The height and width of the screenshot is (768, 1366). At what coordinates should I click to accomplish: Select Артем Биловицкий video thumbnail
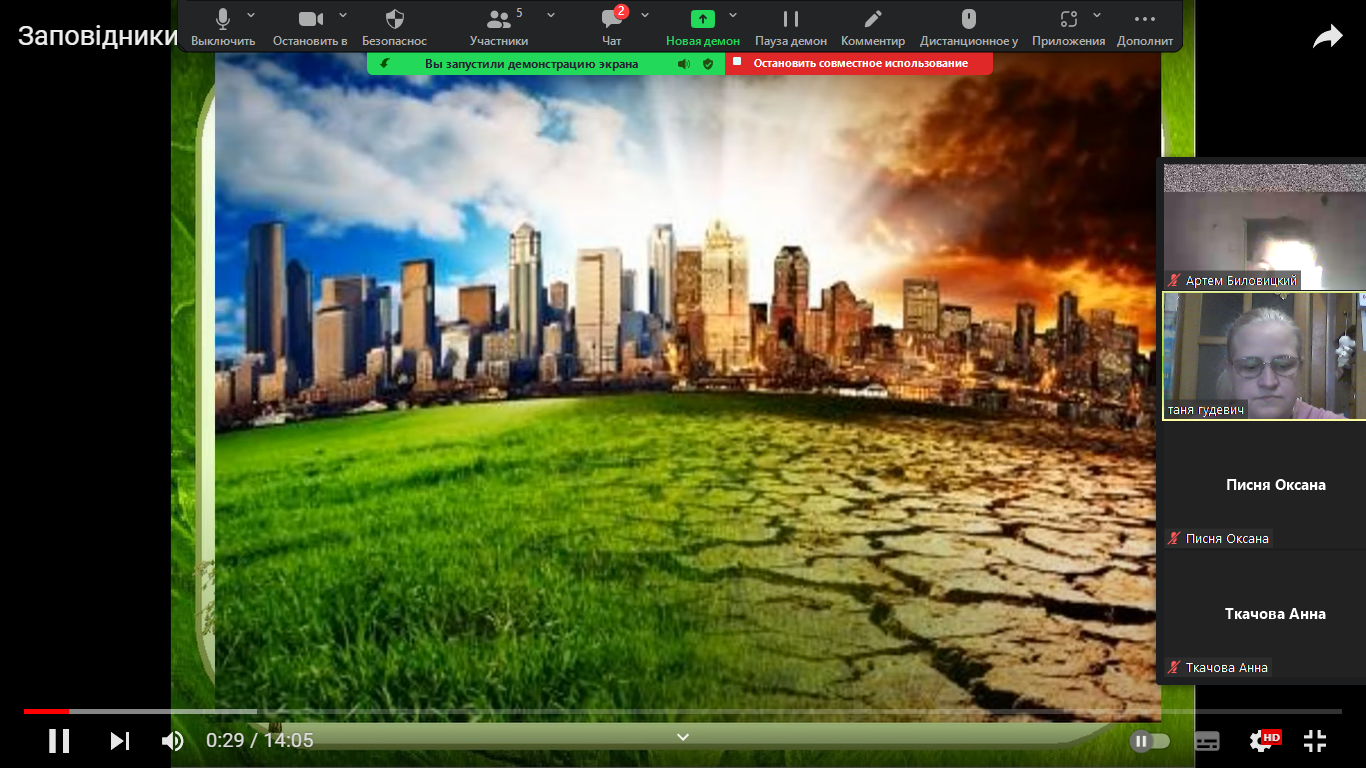1264,227
